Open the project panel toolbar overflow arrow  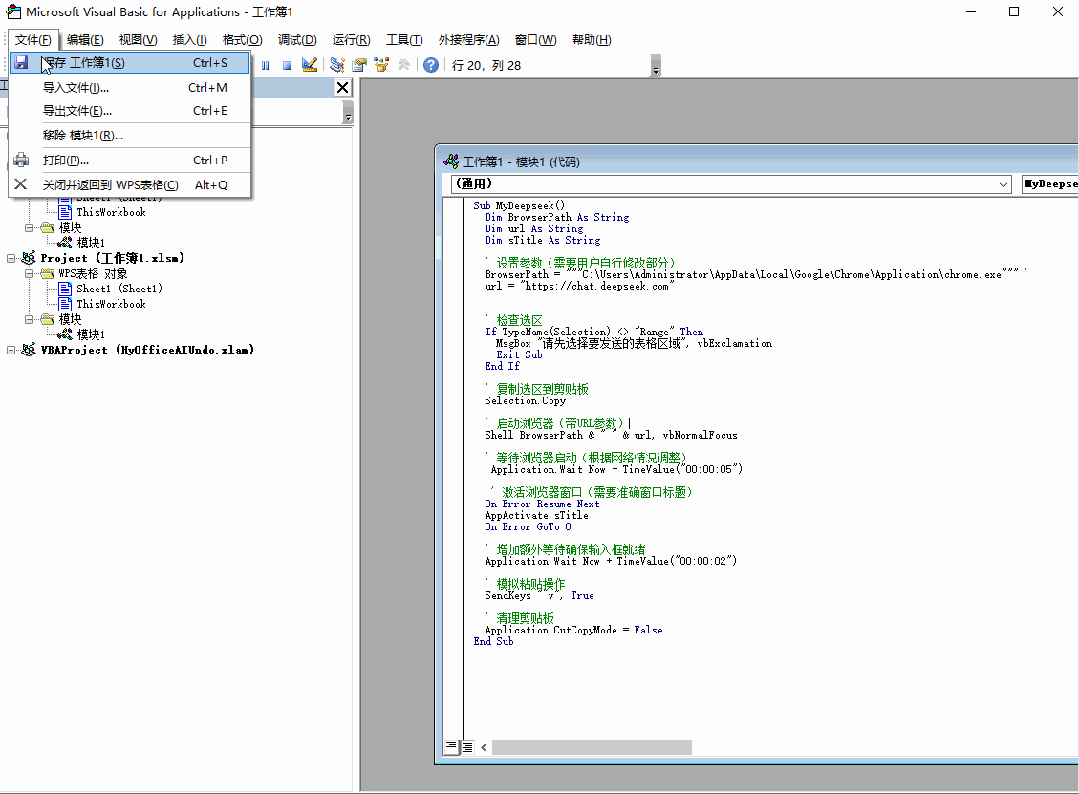[348, 114]
